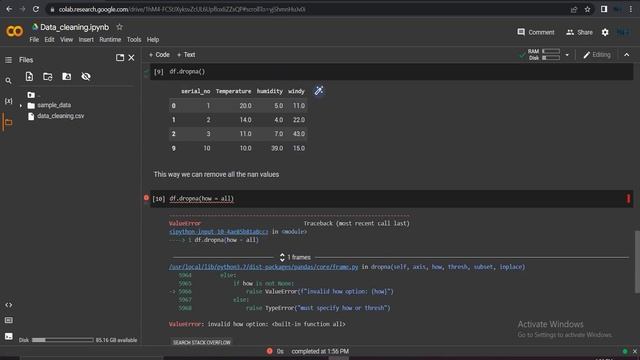The height and width of the screenshot is (360, 640).
Task: Open pandas core frame.py link
Action: [263, 267]
